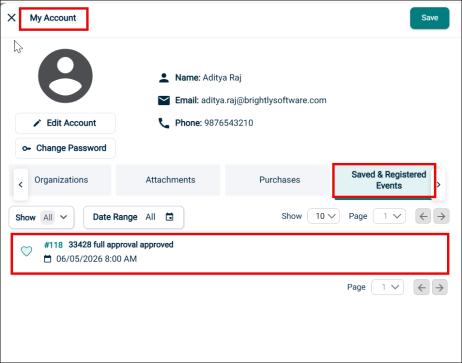Click the email envelope icon
The image size is (462, 363).
tap(164, 100)
